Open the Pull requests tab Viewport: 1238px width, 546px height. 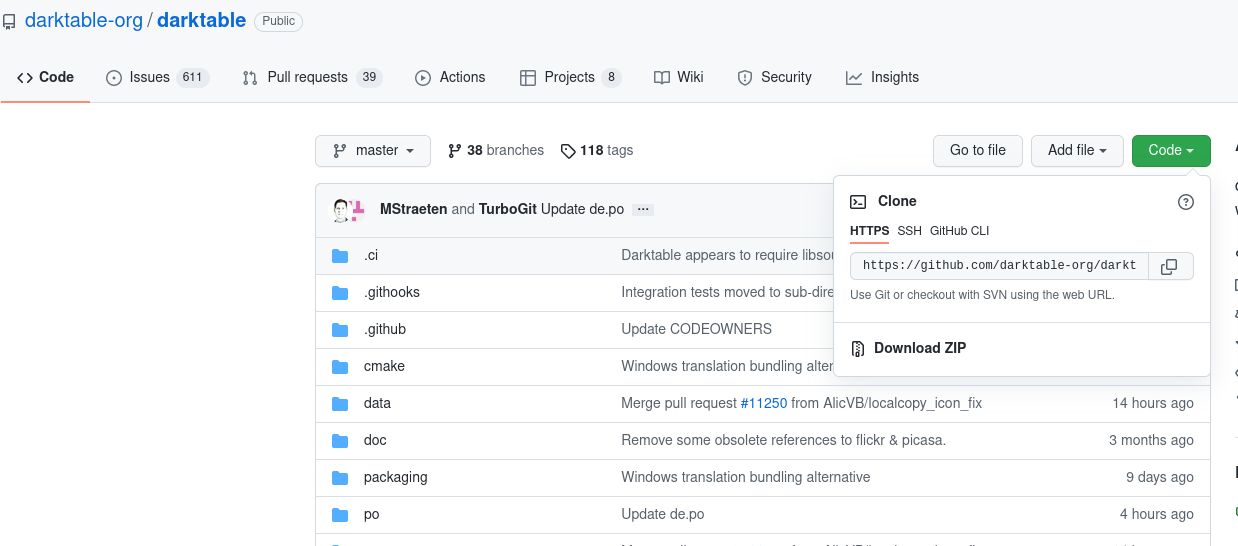(311, 78)
